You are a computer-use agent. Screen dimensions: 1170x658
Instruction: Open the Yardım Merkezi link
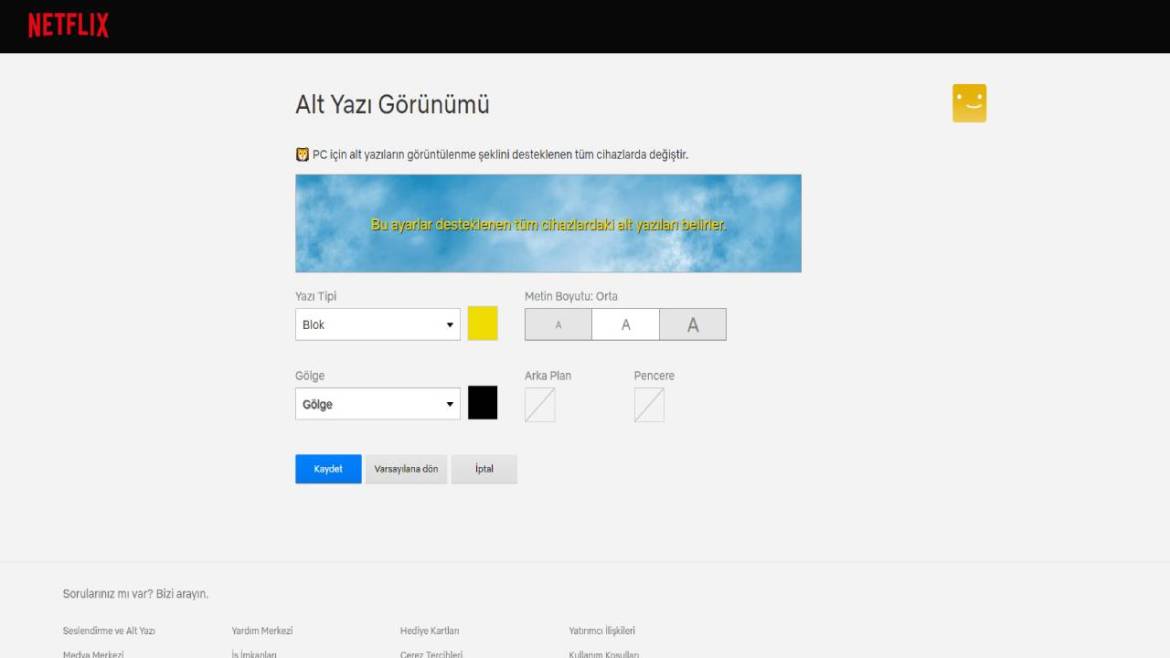tap(264, 630)
